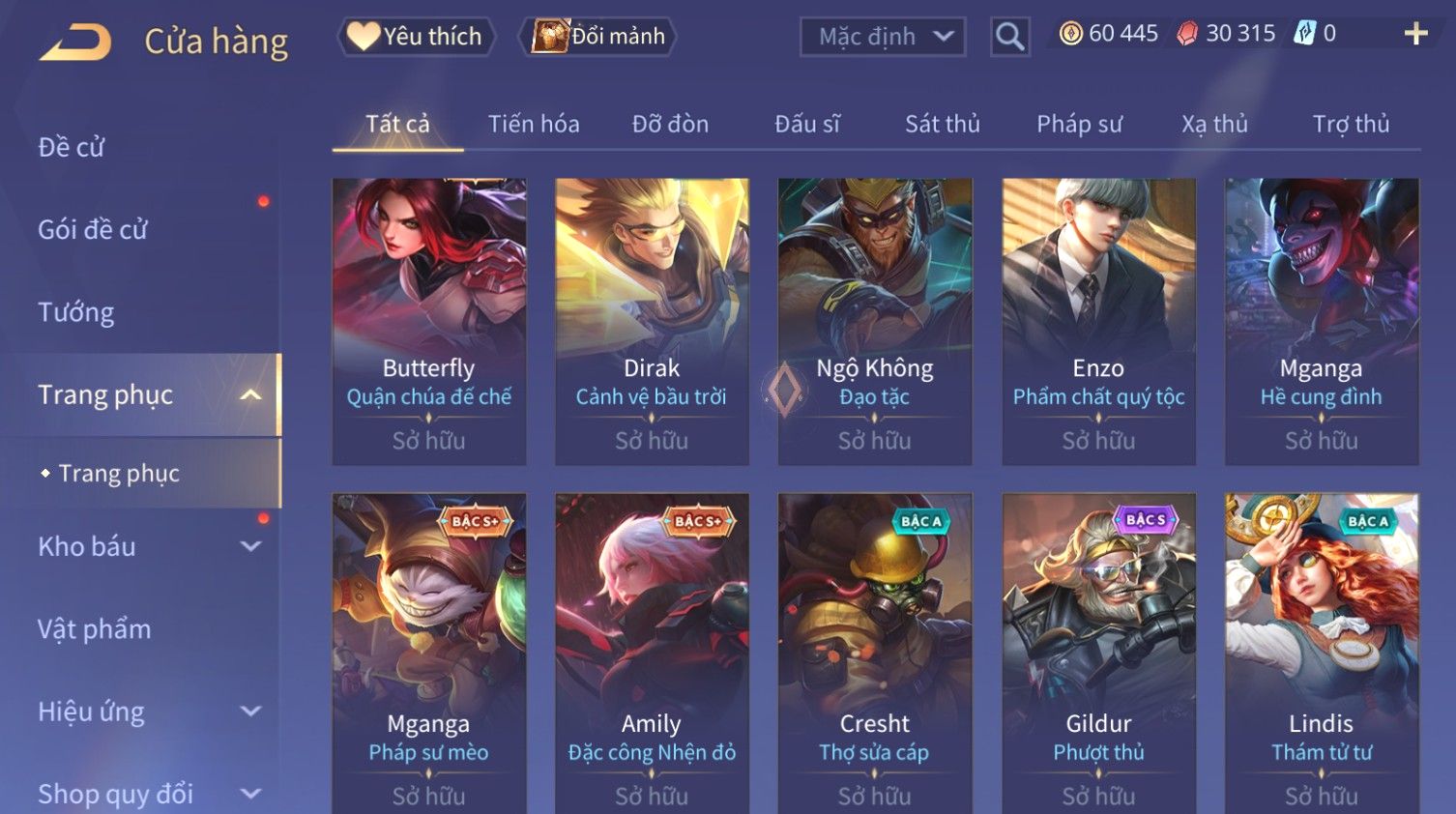
Task: Open Butterfly Quận chúa đế chế skin
Action: point(429,321)
